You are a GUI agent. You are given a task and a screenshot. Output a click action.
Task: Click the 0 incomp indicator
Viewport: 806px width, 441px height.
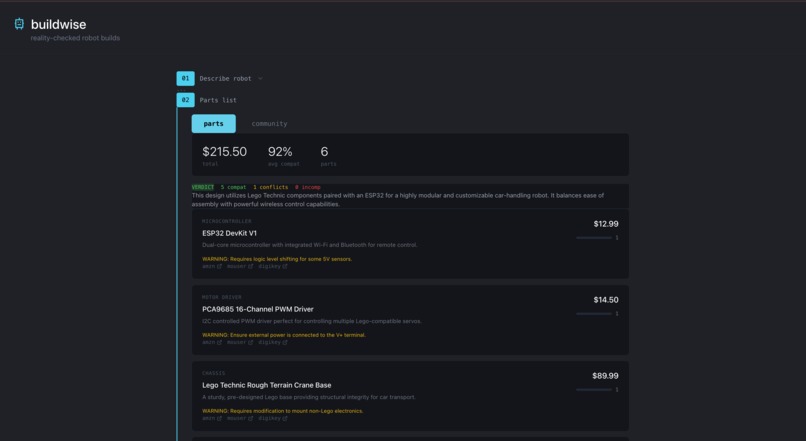click(307, 187)
